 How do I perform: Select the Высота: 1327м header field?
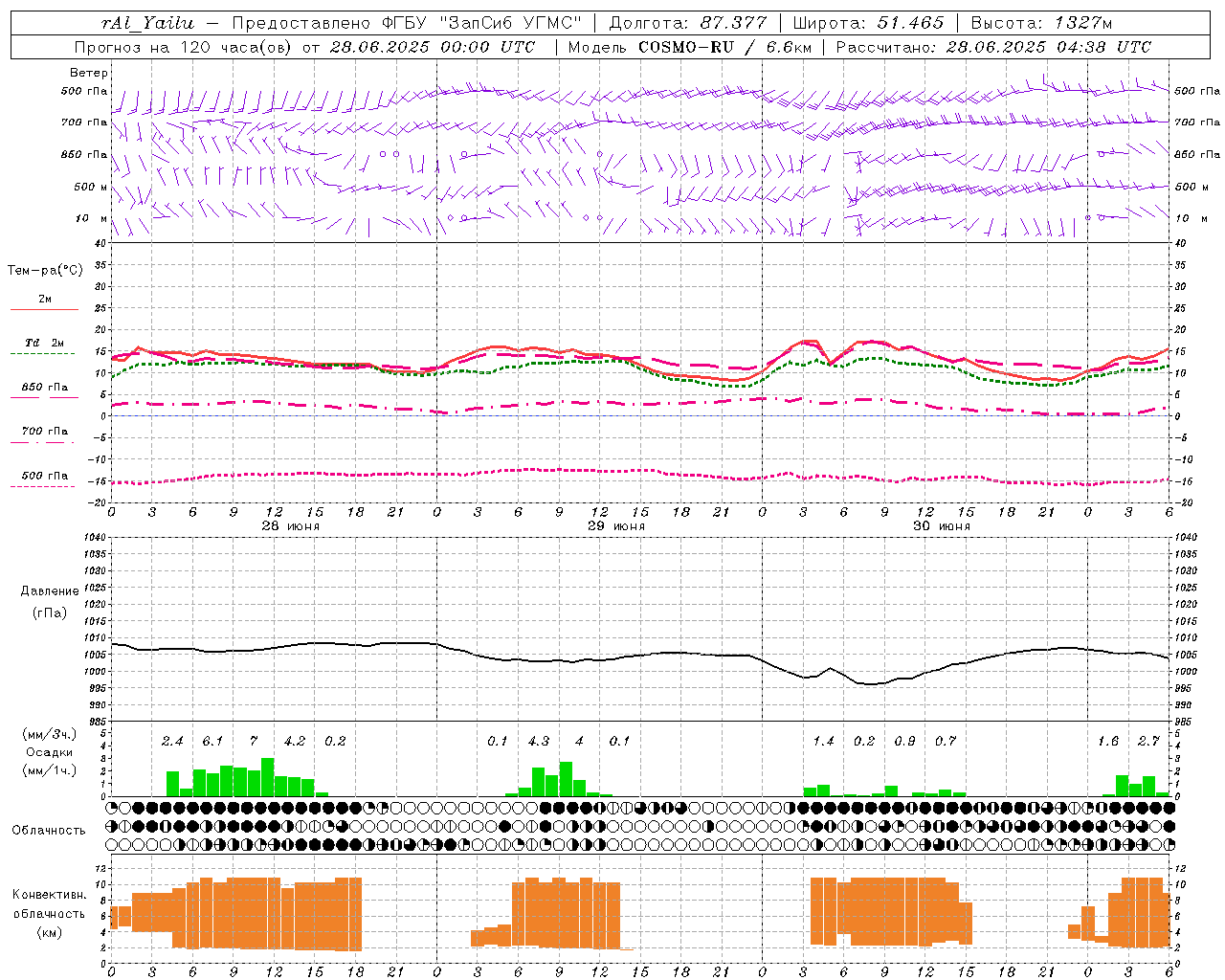1041,23
